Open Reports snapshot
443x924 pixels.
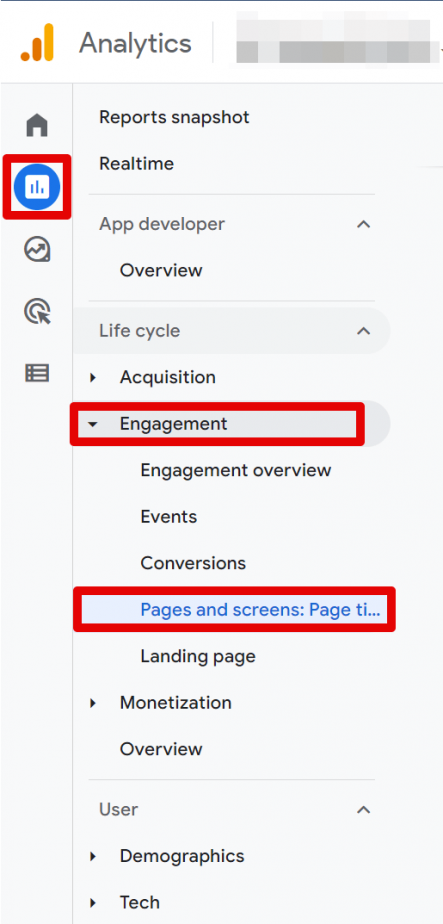coord(174,117)
